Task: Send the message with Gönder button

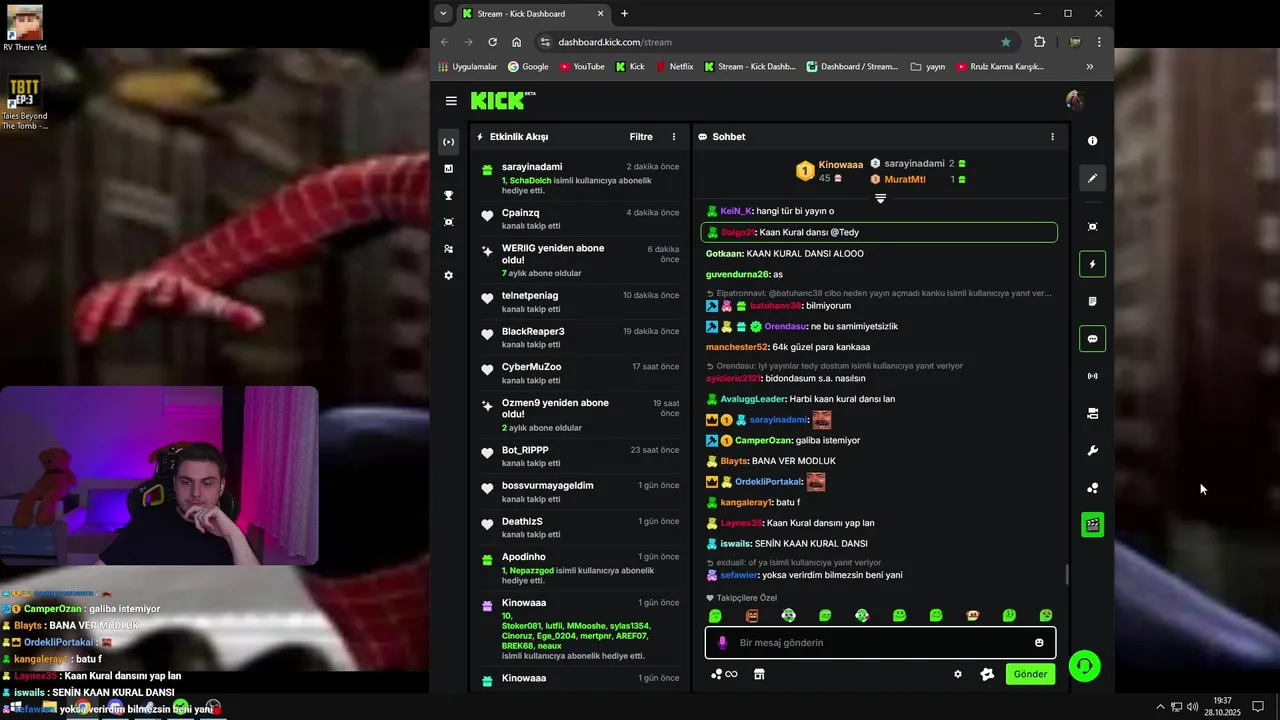Action: [1030, 674]
